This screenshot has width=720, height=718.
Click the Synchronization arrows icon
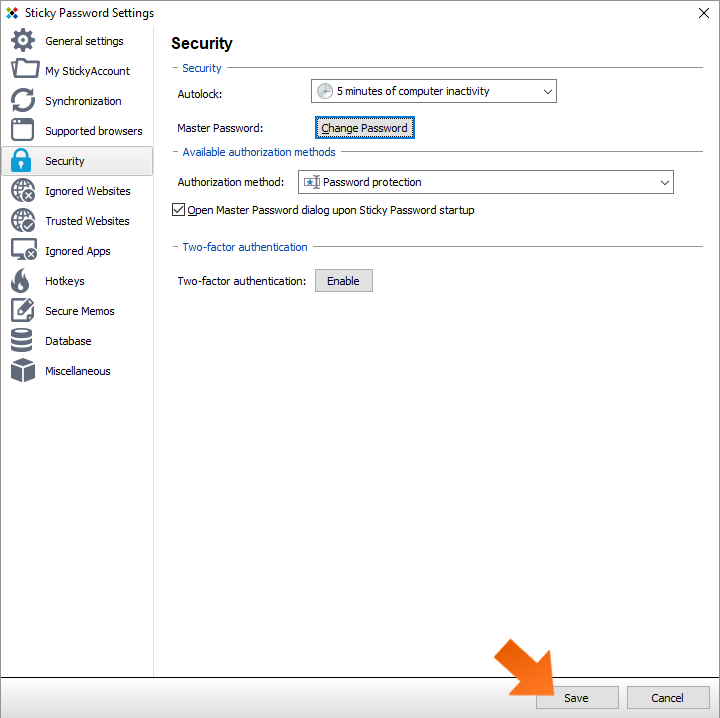22,100
